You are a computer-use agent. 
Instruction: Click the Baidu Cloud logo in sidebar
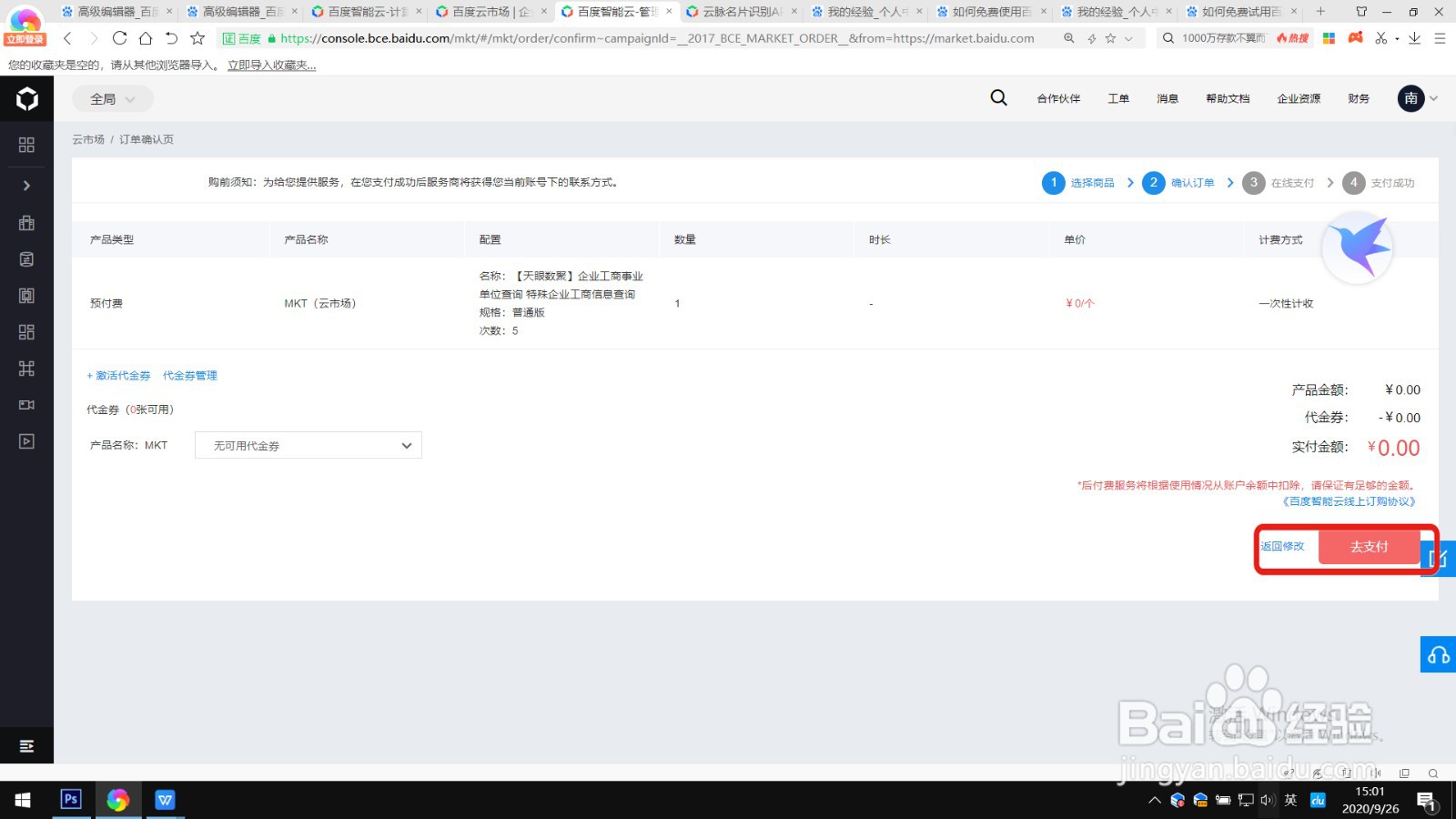coord(25,98)
